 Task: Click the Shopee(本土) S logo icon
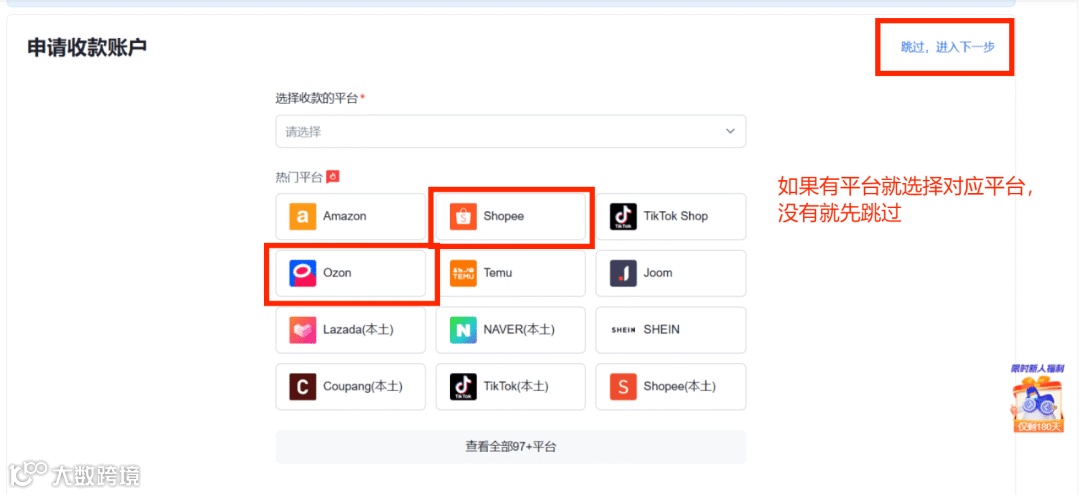coord(623,387)
